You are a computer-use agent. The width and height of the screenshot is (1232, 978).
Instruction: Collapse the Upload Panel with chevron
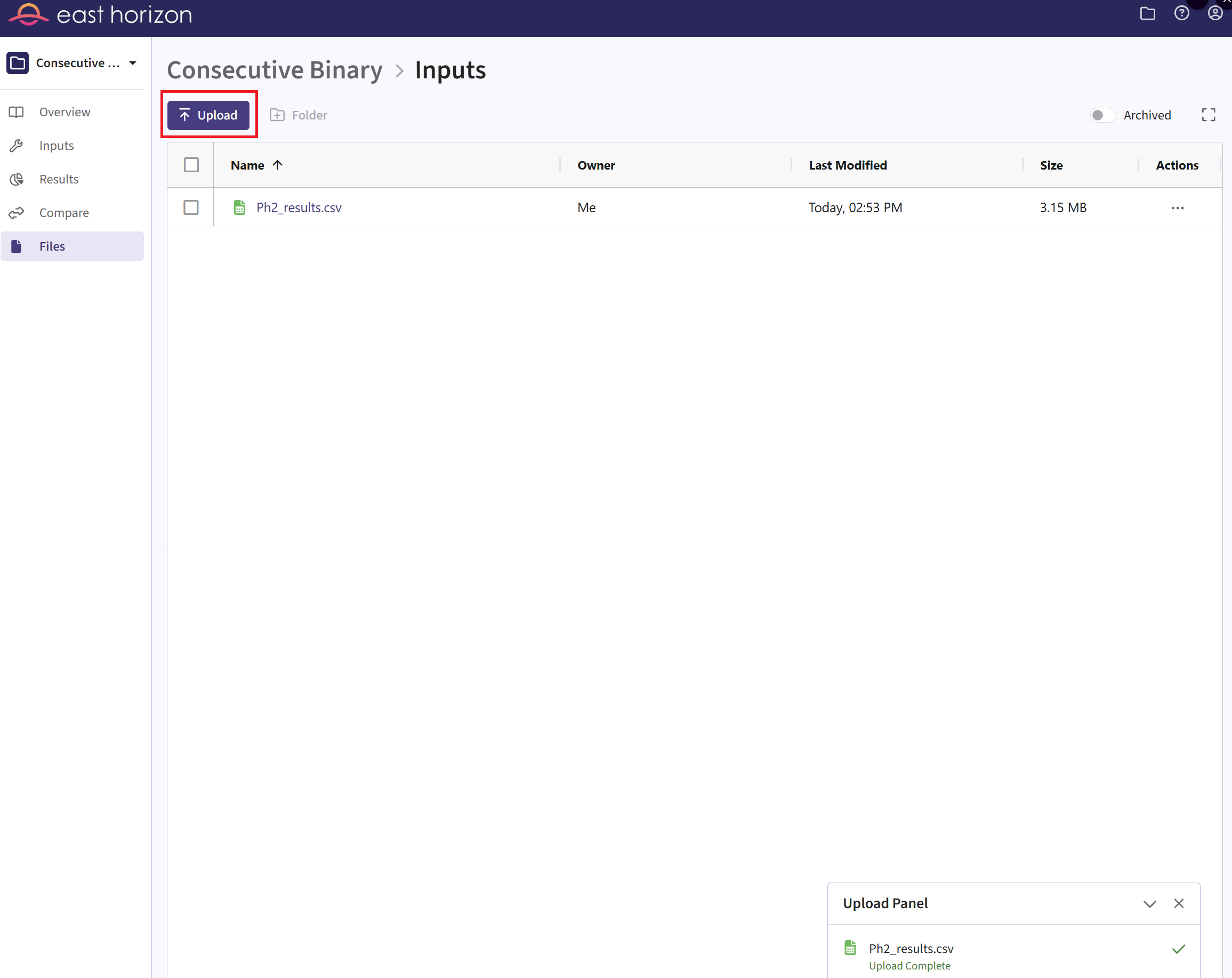click(x=1149, y=904)
